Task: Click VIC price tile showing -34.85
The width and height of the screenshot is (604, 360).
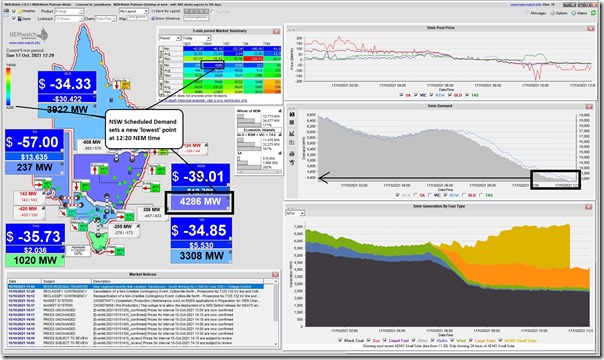Action: pyautogui.click(x=201, y=230)
